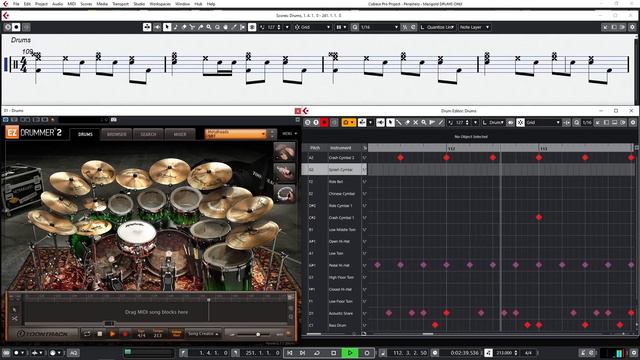
Task: Open Score Editor setup gear icon
Action: pyautogui.click(x=632, y=27)
